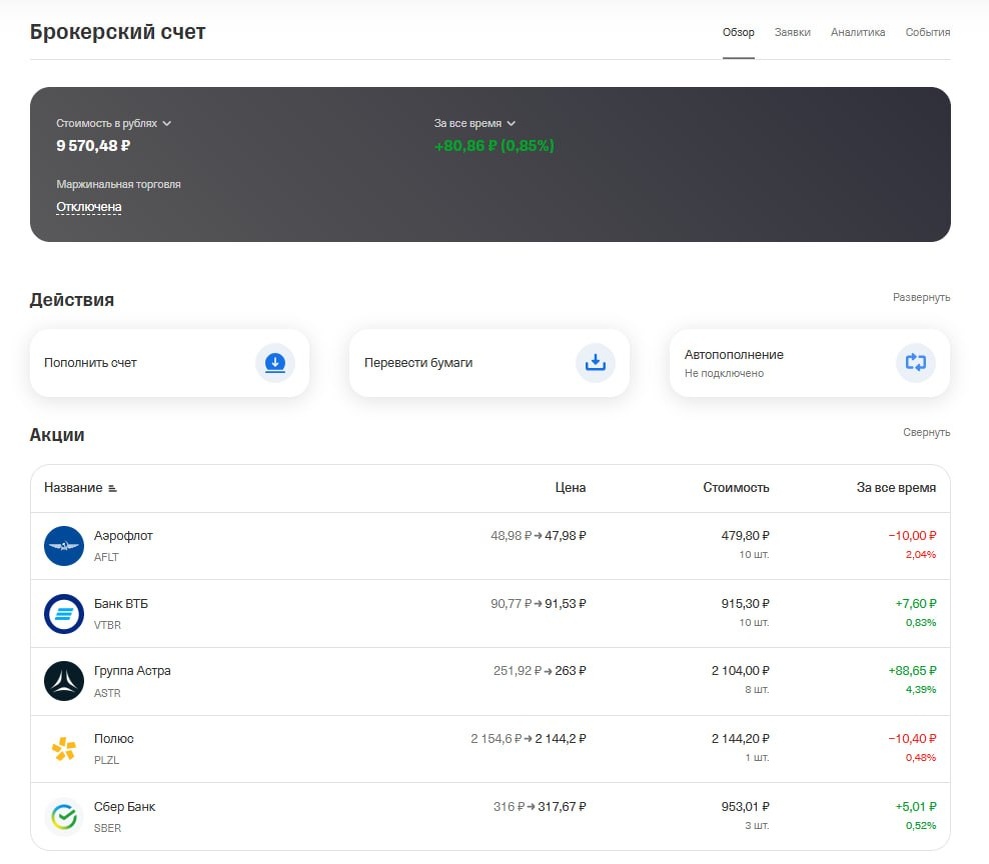Sort by the Стоимость column header
The height and width of the screenshot is (864, 989).
pyautogui.click(x=736, y=487)
